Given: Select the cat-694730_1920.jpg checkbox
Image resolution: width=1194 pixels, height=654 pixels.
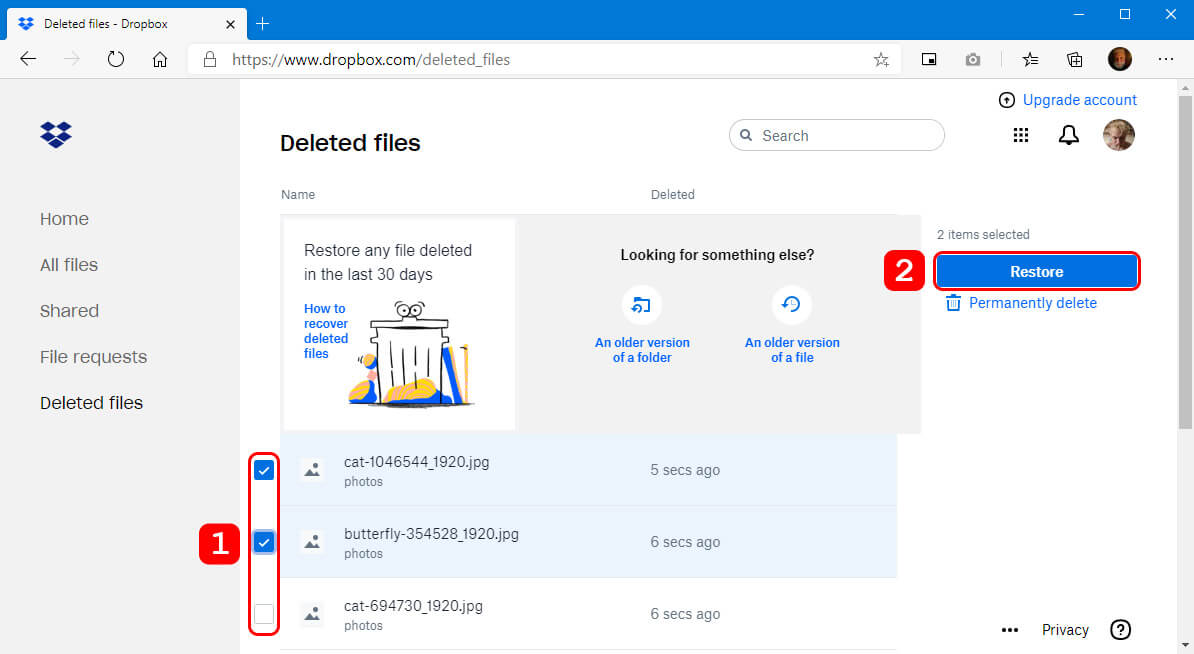Looking at the screenshot, I should [x=264, y=614].
